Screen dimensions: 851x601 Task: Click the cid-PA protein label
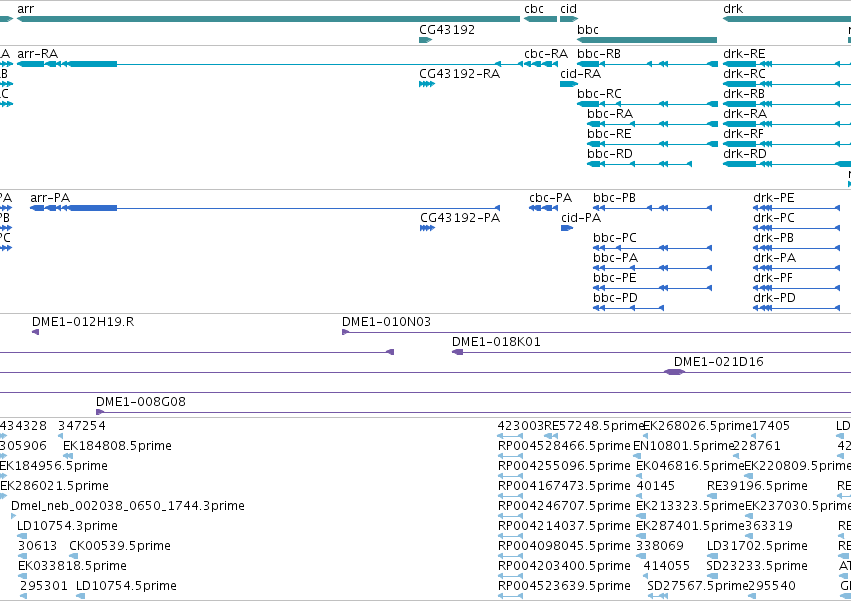581,218
